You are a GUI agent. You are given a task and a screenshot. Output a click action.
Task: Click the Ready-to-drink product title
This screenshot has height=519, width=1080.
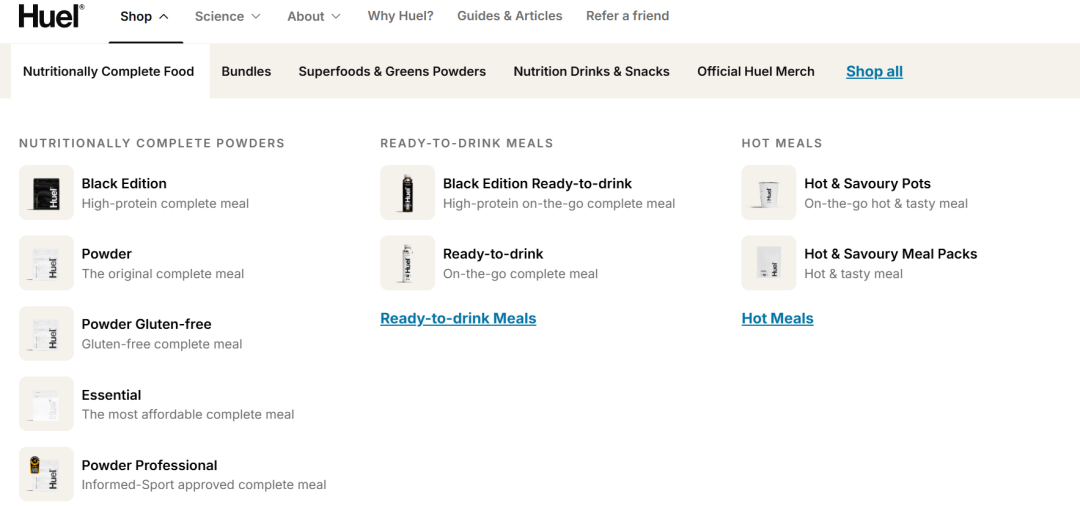493,254
